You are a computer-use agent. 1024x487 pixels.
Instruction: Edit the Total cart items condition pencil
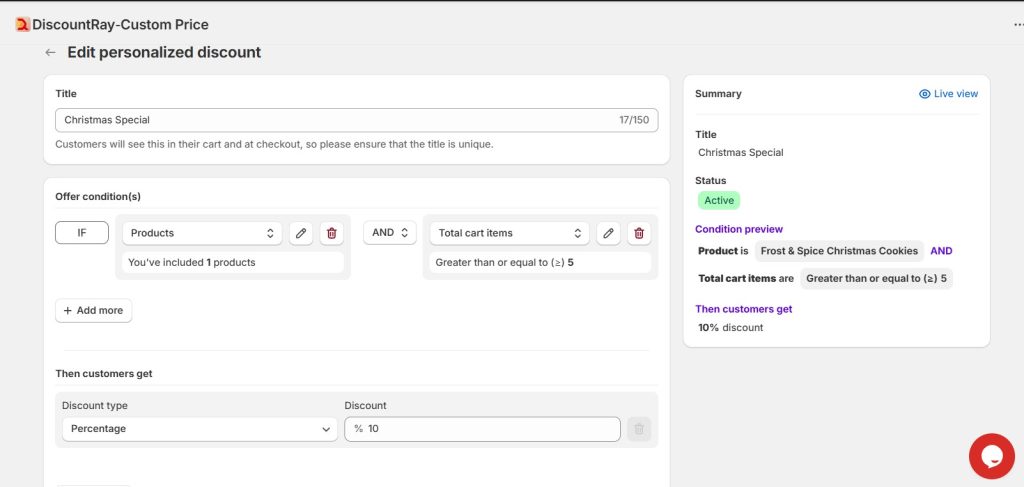(x=608, y=233)
